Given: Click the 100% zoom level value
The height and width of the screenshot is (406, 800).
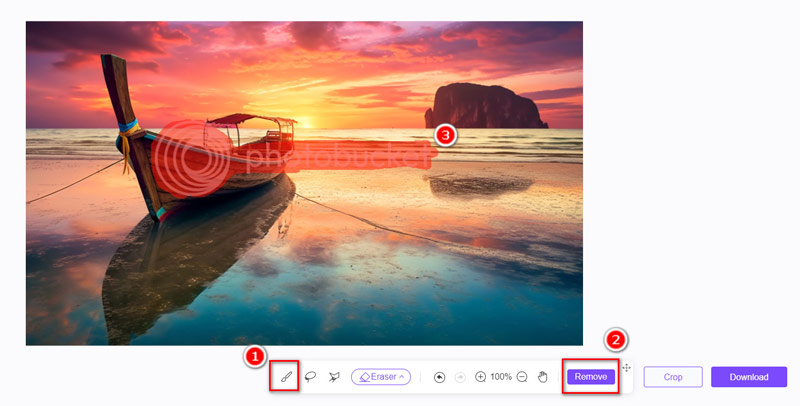Looking at the screenshot, I should (501, 377).
